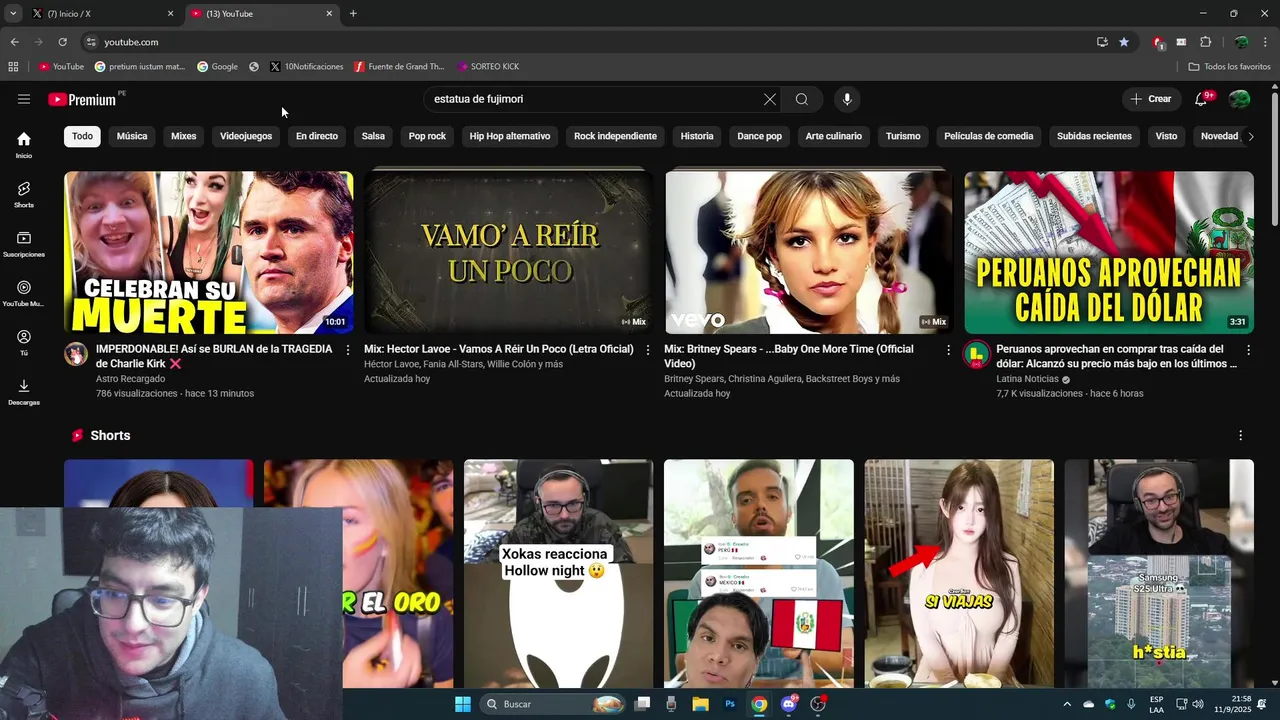Screen dimensions: 1280x720
Task: Open the Shorts section options menu
Action: coord(1240,436)
